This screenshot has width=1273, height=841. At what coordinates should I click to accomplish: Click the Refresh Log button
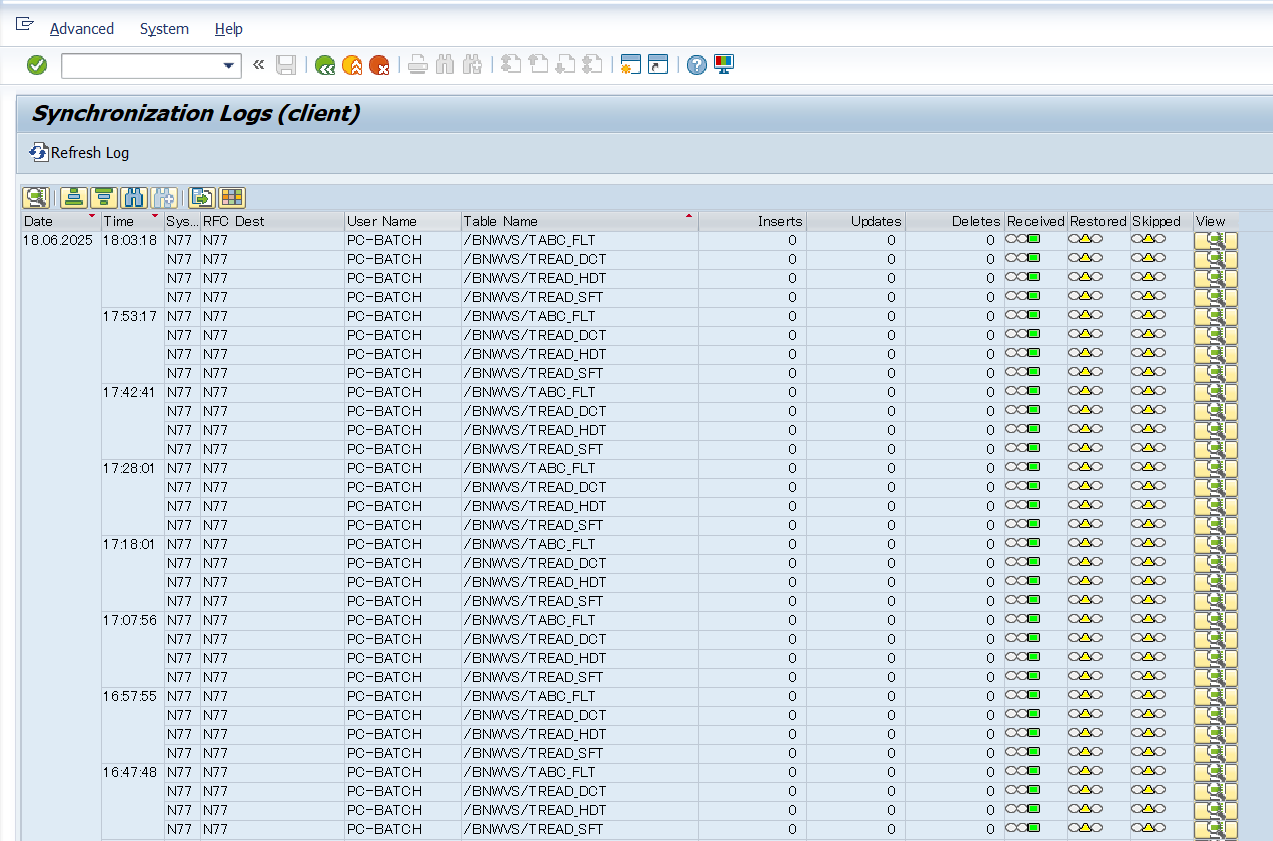click(x=79, y=153)
